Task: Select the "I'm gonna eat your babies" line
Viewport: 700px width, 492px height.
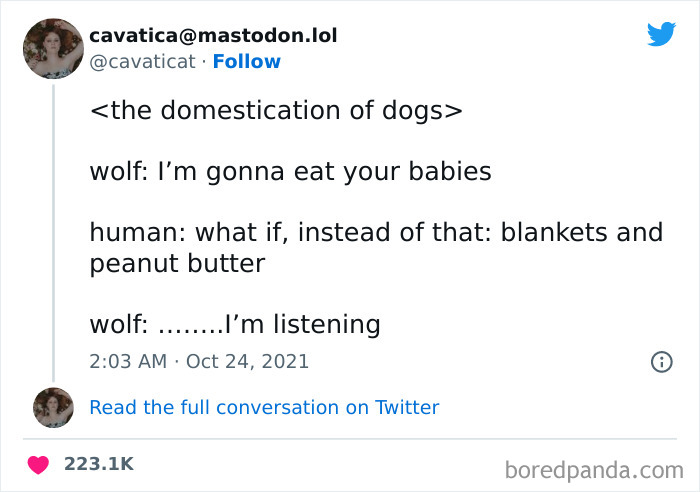Action: pos(290,171)
